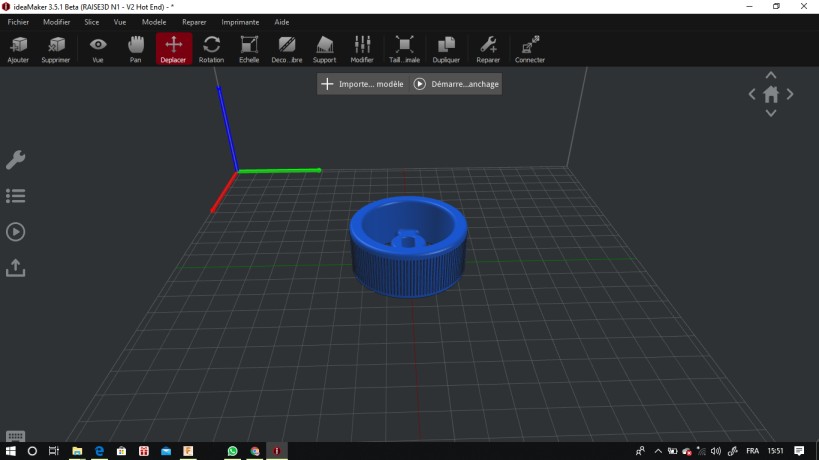Click the Connecter tool
Image resolution: width=819 pixels, height=460 pixels.
point(530,49)
